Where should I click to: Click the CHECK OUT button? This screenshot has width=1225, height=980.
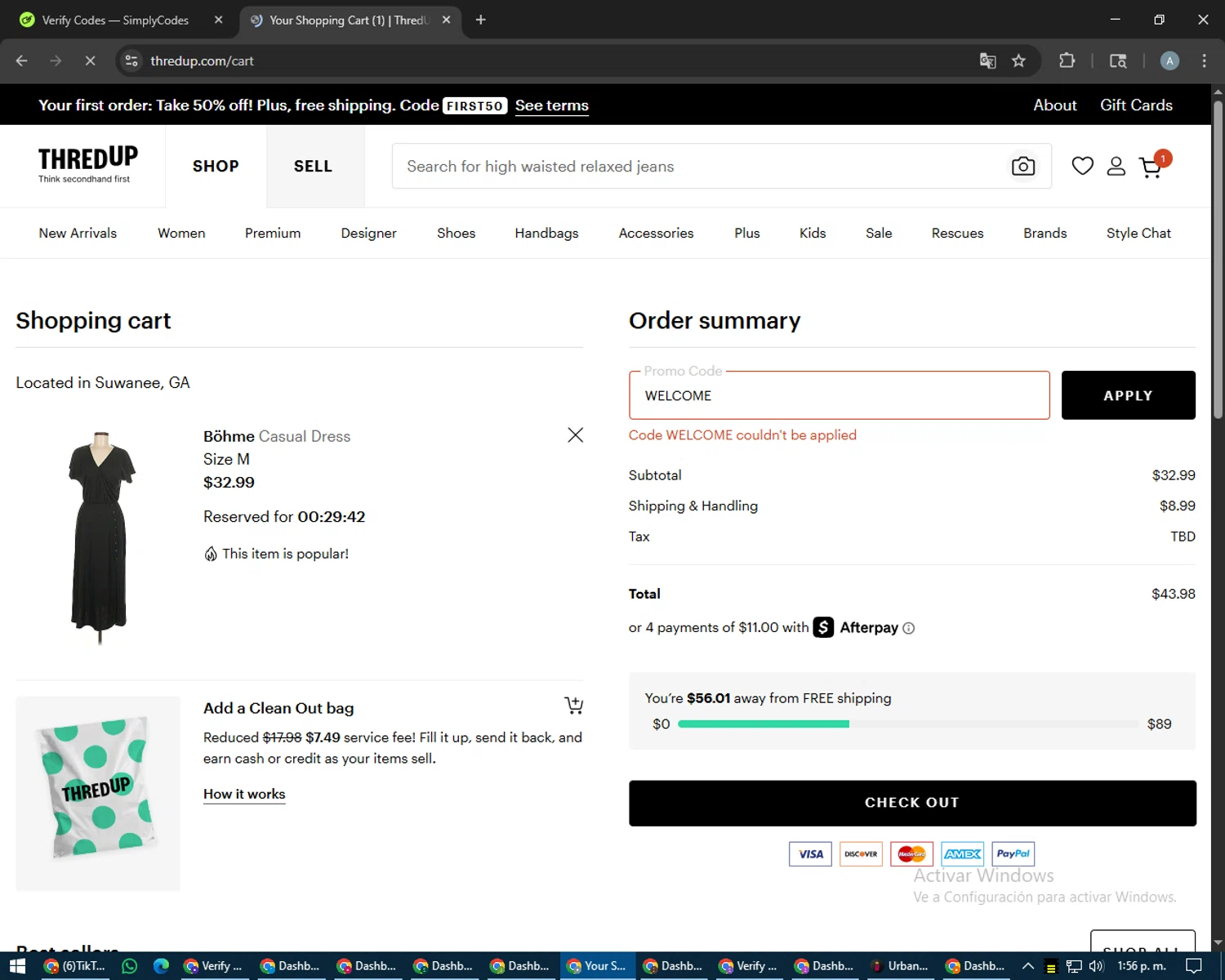[912, 803]
